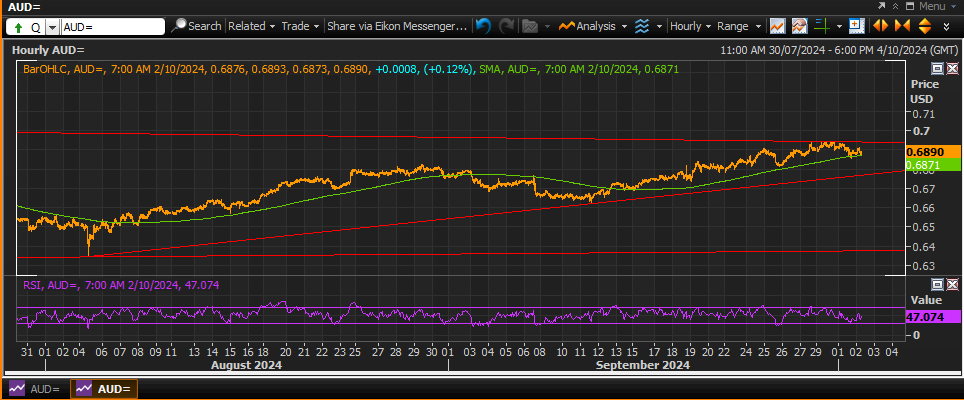
Task: Click the date range text at top right
Action: click(x=839, y=50)
